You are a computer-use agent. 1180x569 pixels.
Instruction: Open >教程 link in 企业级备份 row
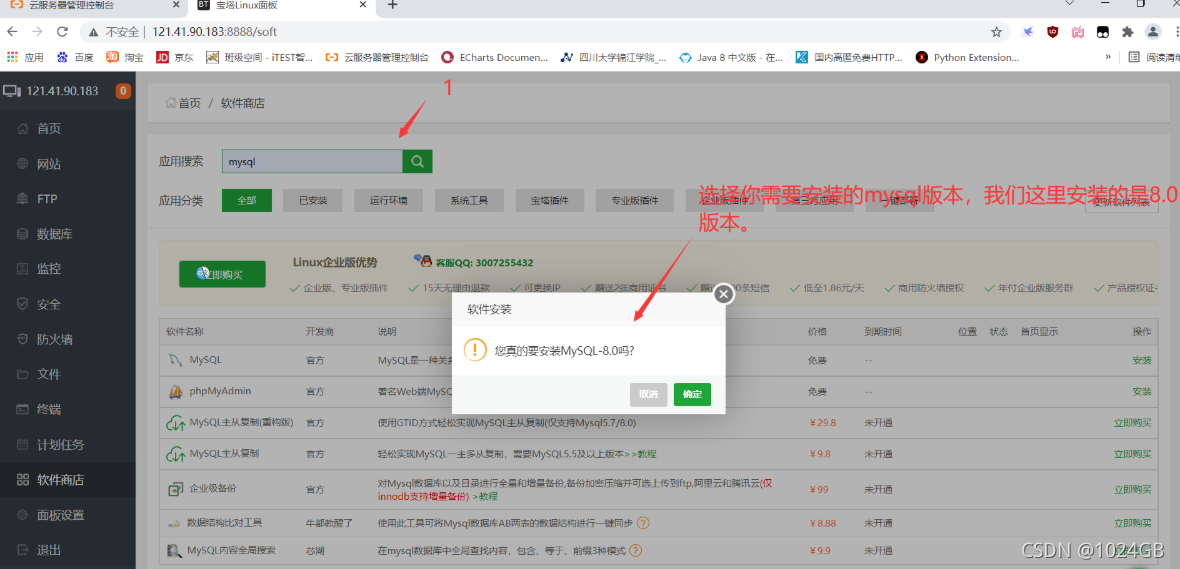(x=485, y=497)
